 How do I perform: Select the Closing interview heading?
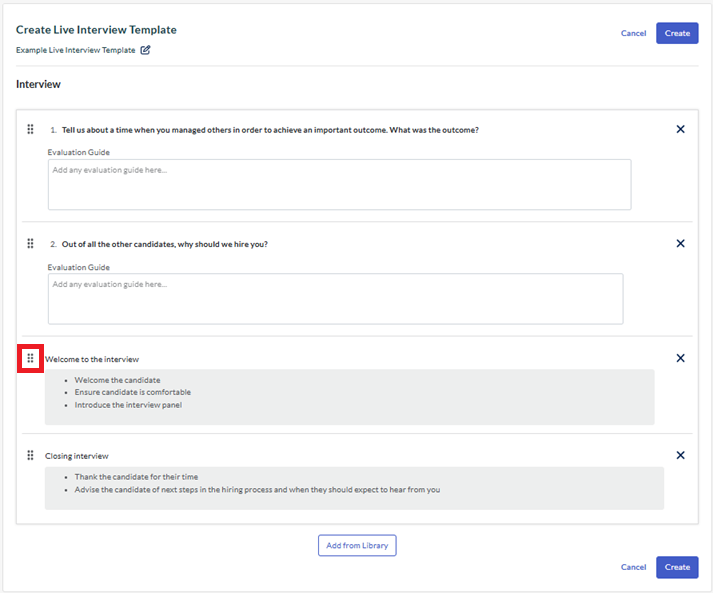pyautogui.click(x=77, y=456)
